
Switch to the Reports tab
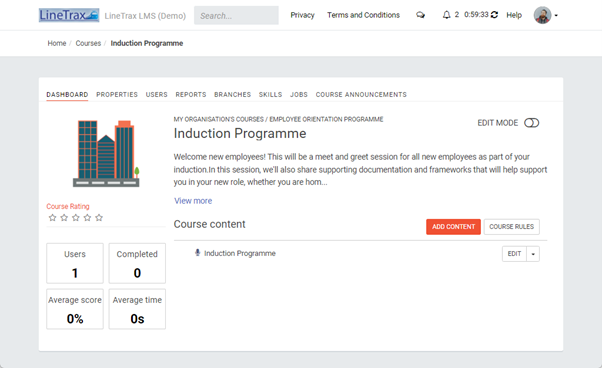191,94
